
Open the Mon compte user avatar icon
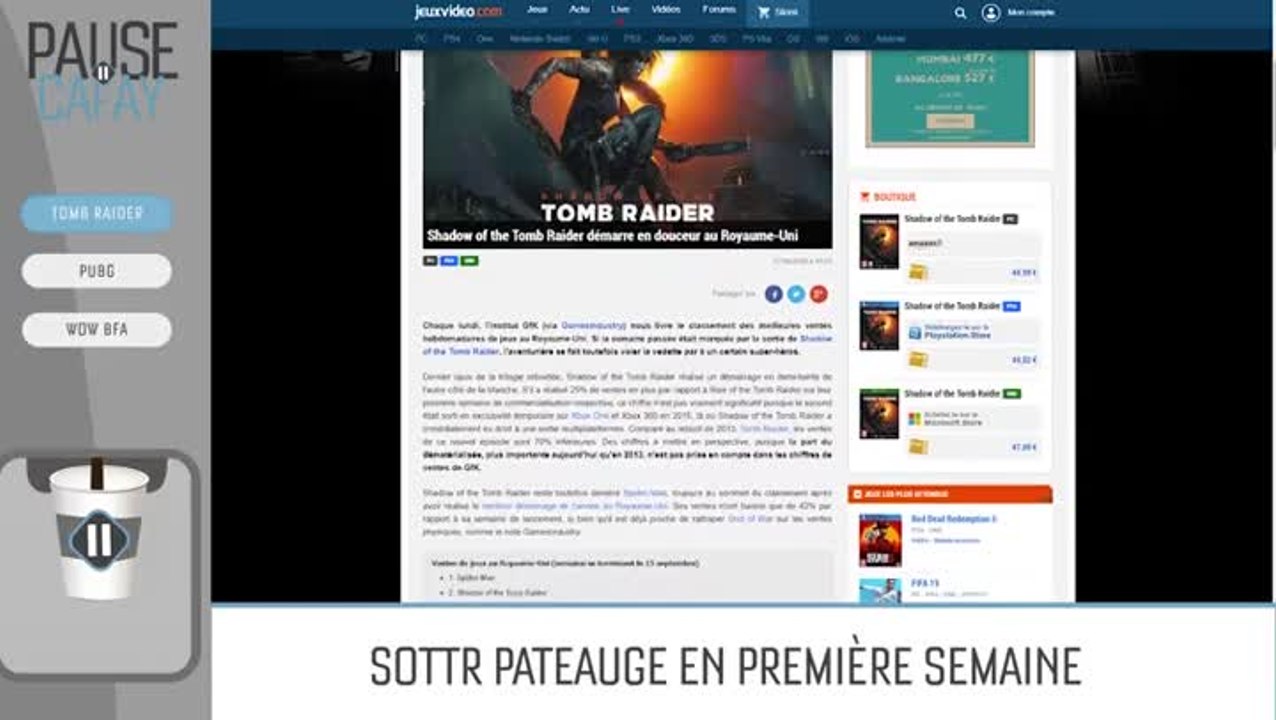tap(990, 13)
